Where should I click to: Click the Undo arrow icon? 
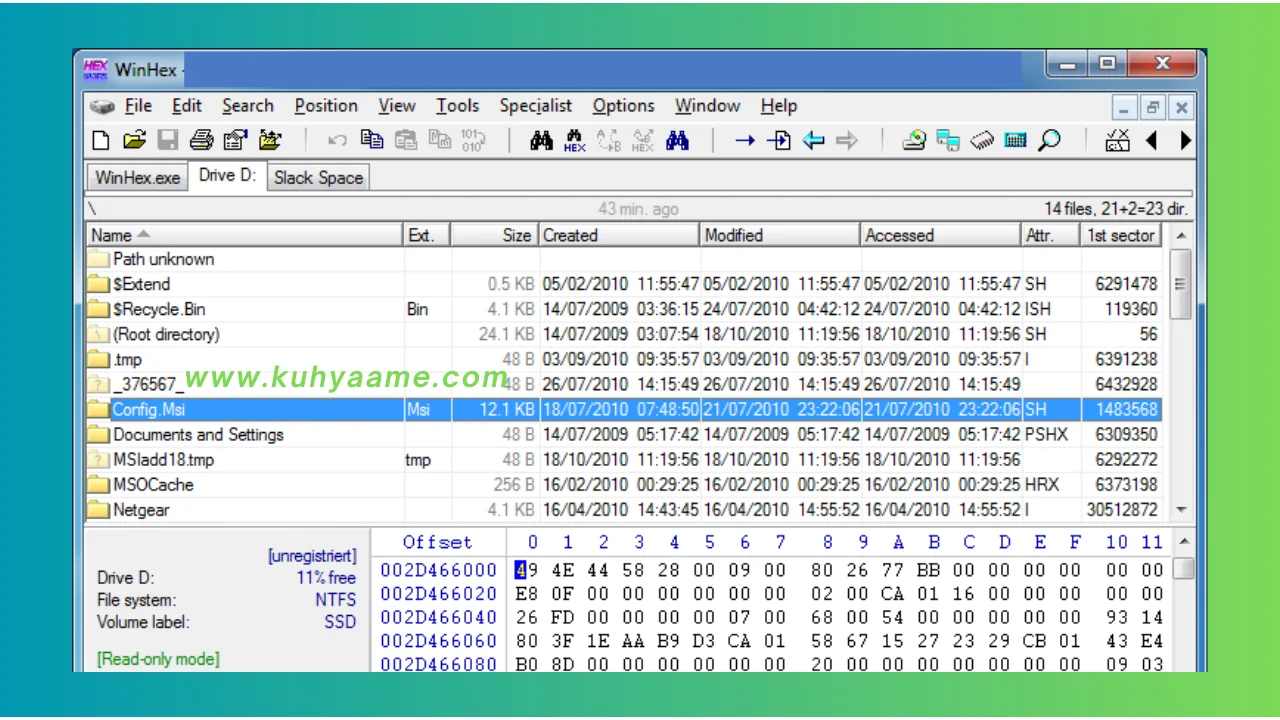tap(338, 141)
